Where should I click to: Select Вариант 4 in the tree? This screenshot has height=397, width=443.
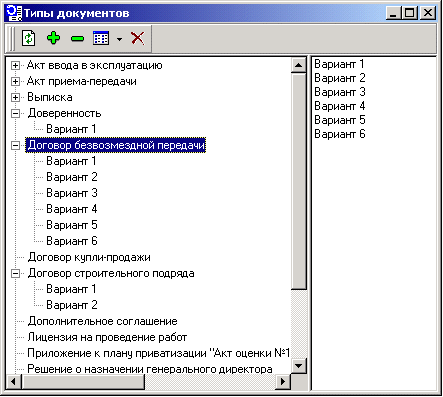click(x=72, y=209)
